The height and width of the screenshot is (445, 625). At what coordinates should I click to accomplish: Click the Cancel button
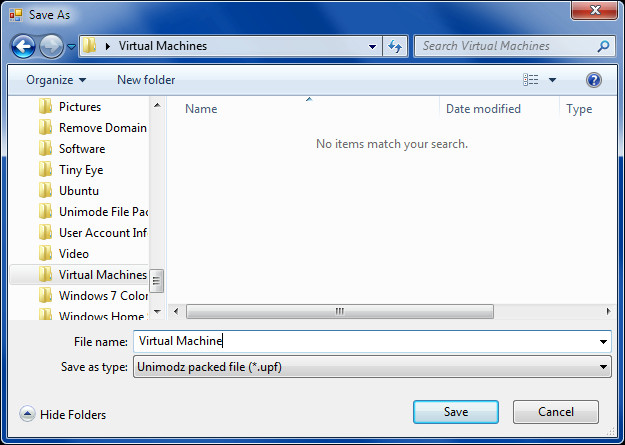[x=556, y=412]
